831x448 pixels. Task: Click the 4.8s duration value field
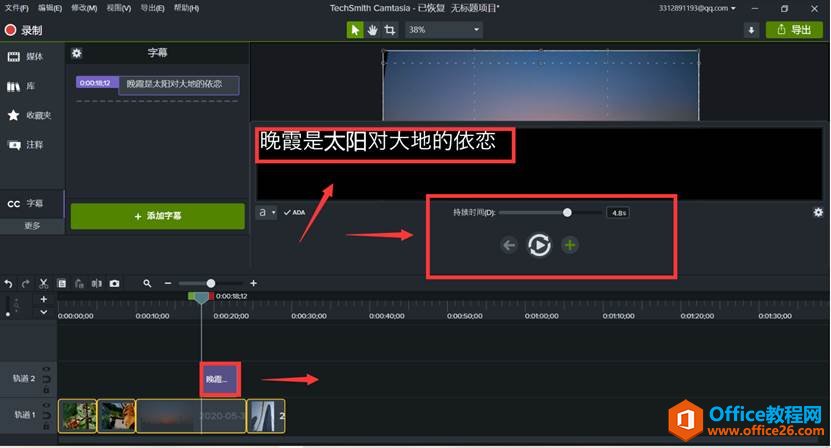pos(618,213)
